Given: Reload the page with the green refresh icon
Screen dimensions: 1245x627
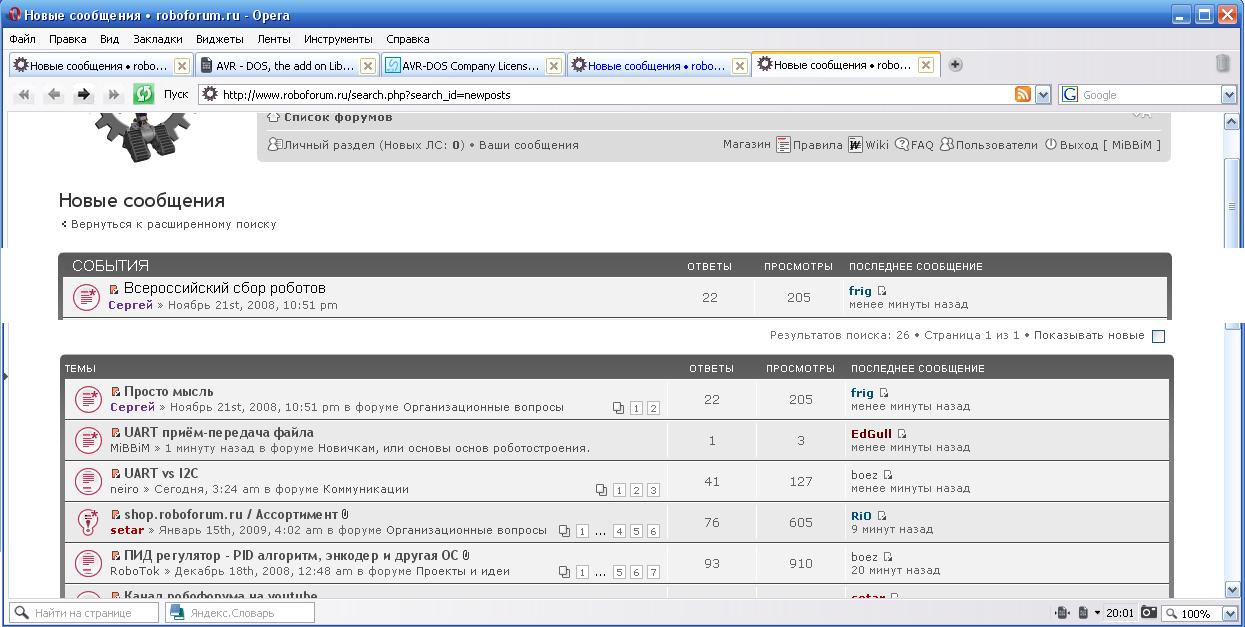Looking at the screenshot, I should [x=144, y=94].
